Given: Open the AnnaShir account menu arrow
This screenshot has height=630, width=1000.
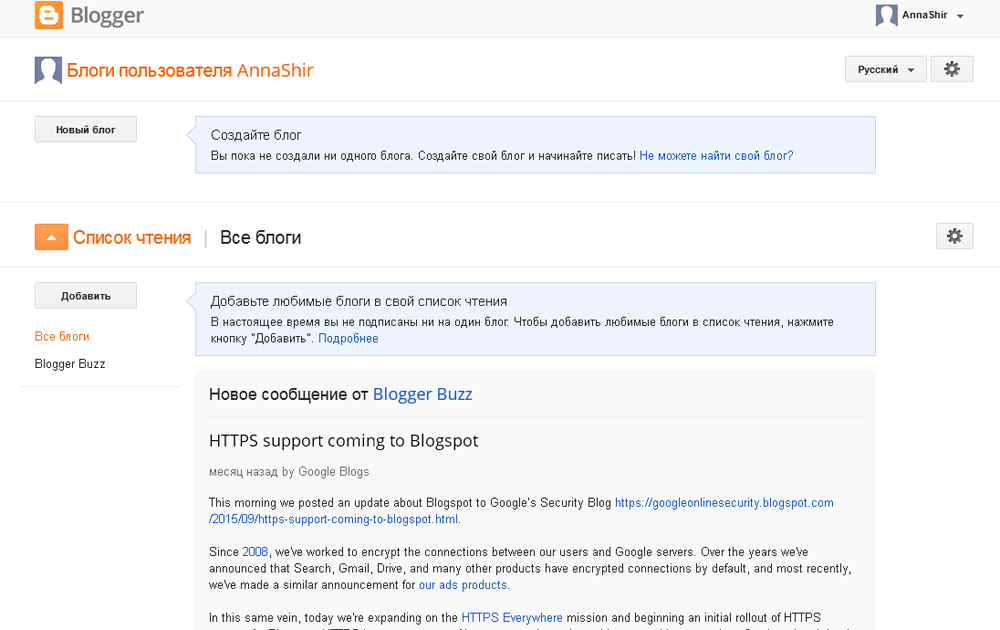Looking at the screenshot, I should pyautogui.click(x=960, y=16).
